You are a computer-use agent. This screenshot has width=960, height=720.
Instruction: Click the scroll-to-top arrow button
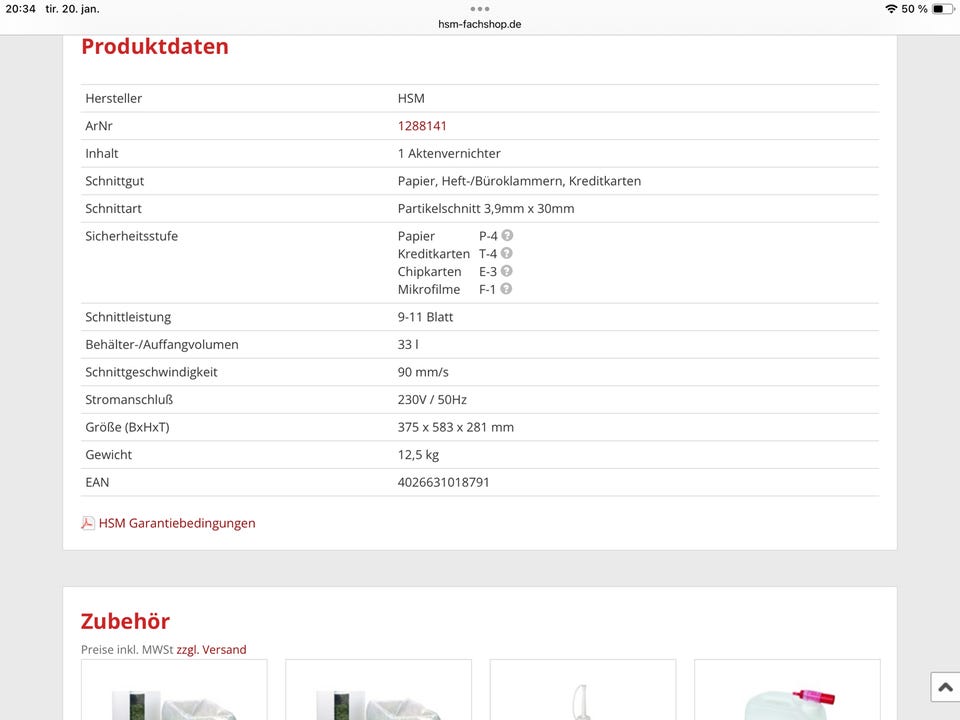click(x=944, y=687)
